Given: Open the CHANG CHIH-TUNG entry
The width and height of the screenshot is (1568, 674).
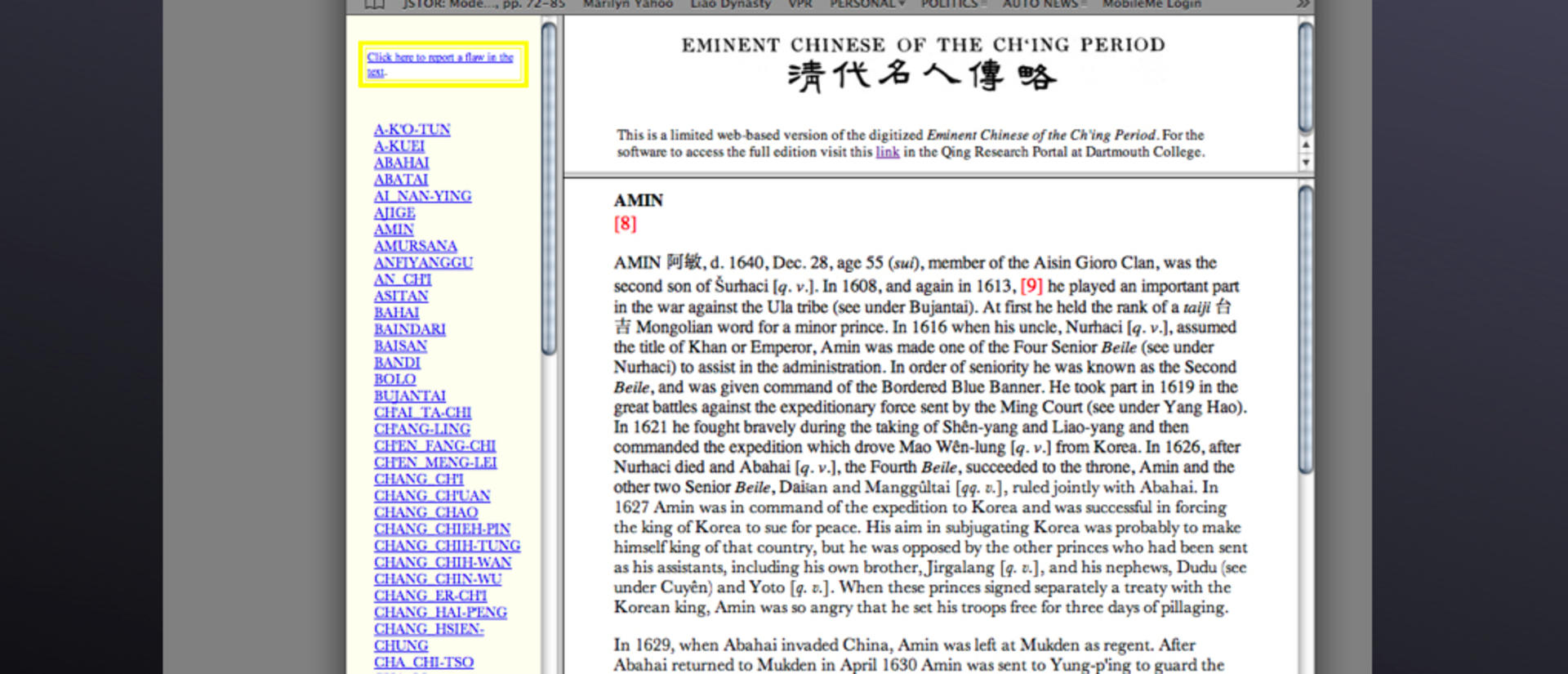Looking at the screenshot, I should point(447,546).
